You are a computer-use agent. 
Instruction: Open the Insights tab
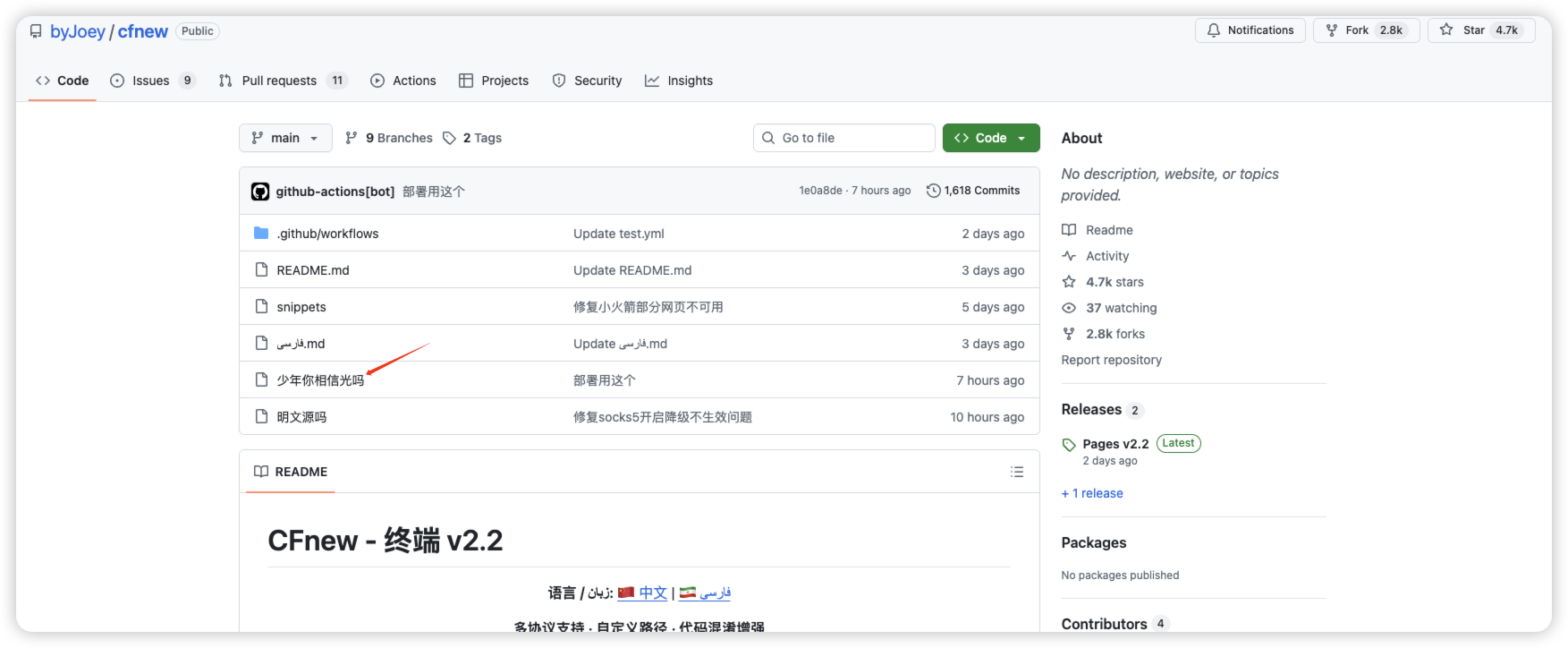point(679,81)
